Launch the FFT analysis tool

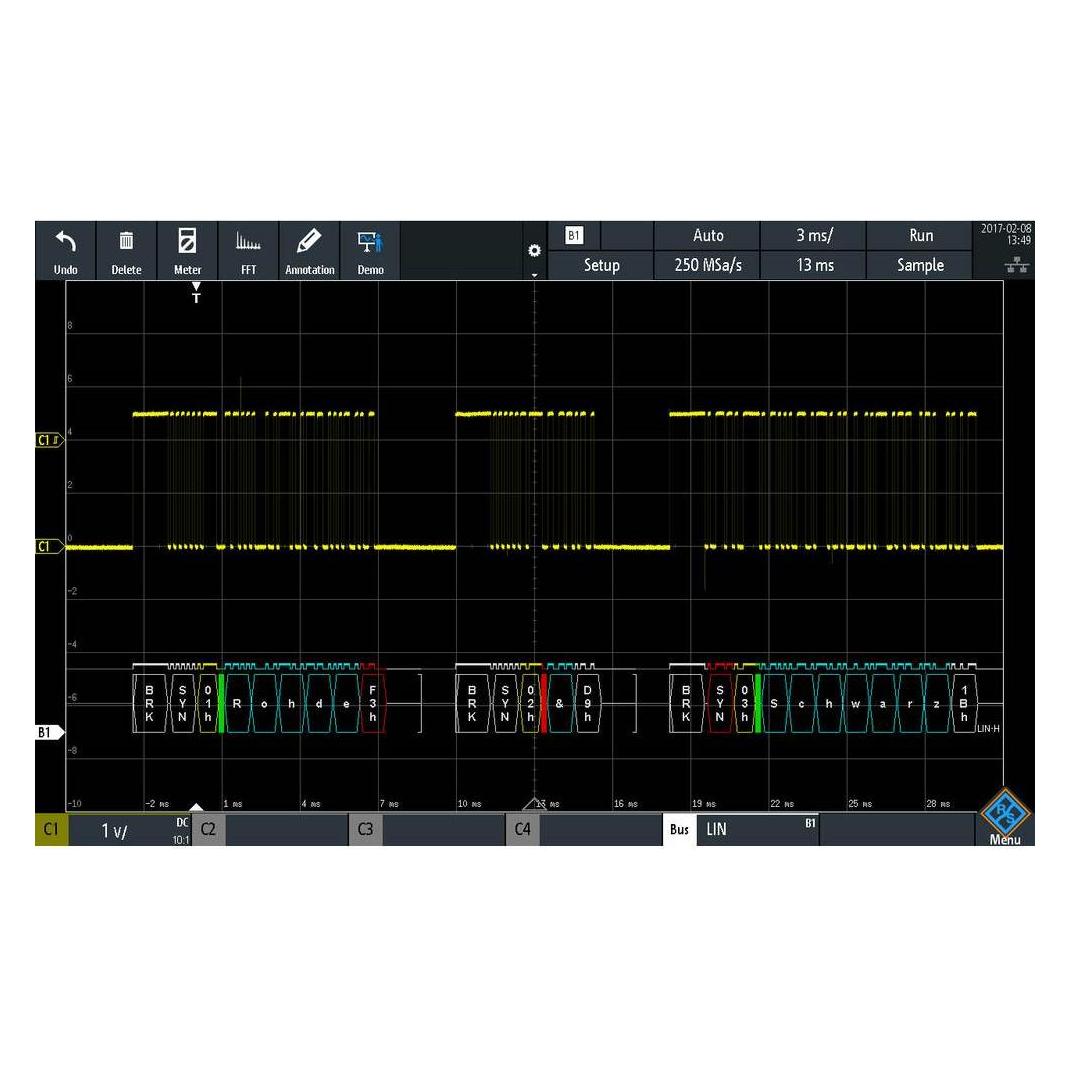coord(248,250)
